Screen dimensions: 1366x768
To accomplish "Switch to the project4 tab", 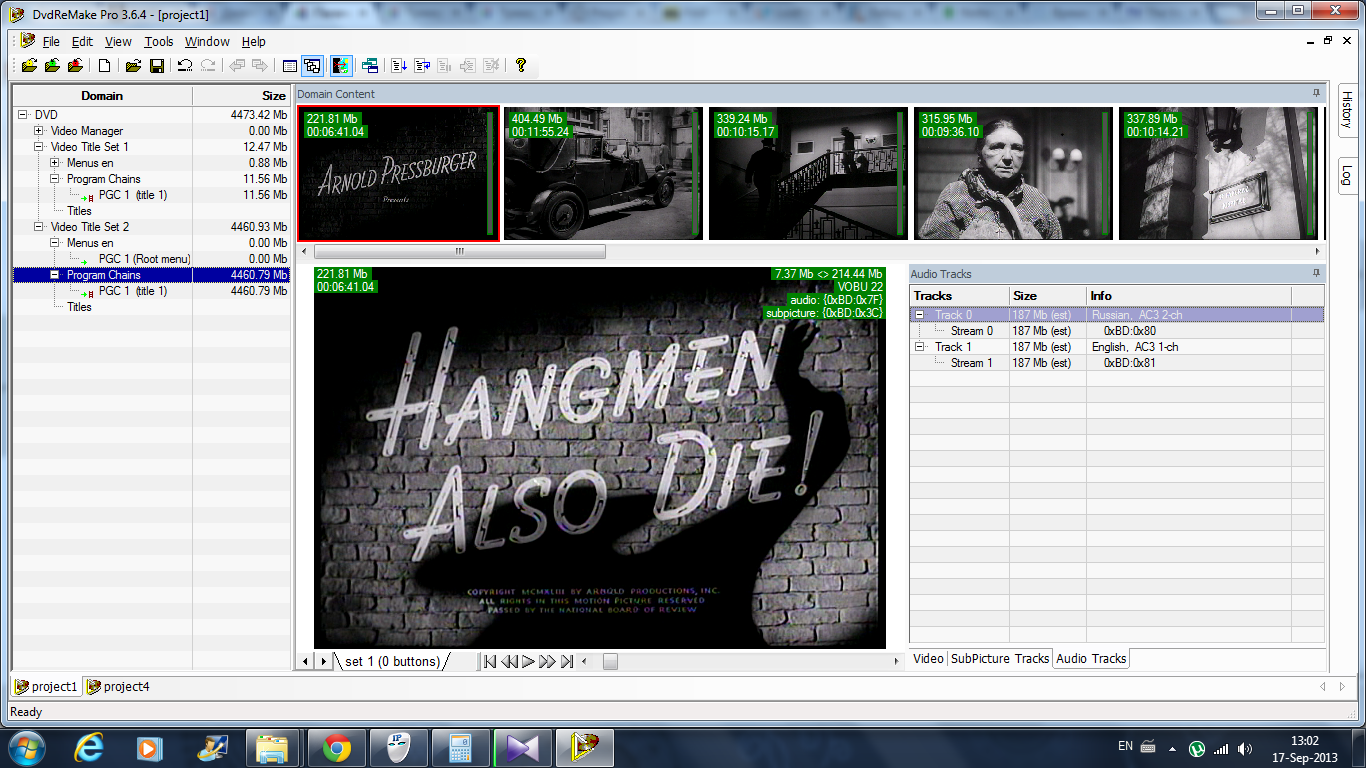I will tap(118, 687).
